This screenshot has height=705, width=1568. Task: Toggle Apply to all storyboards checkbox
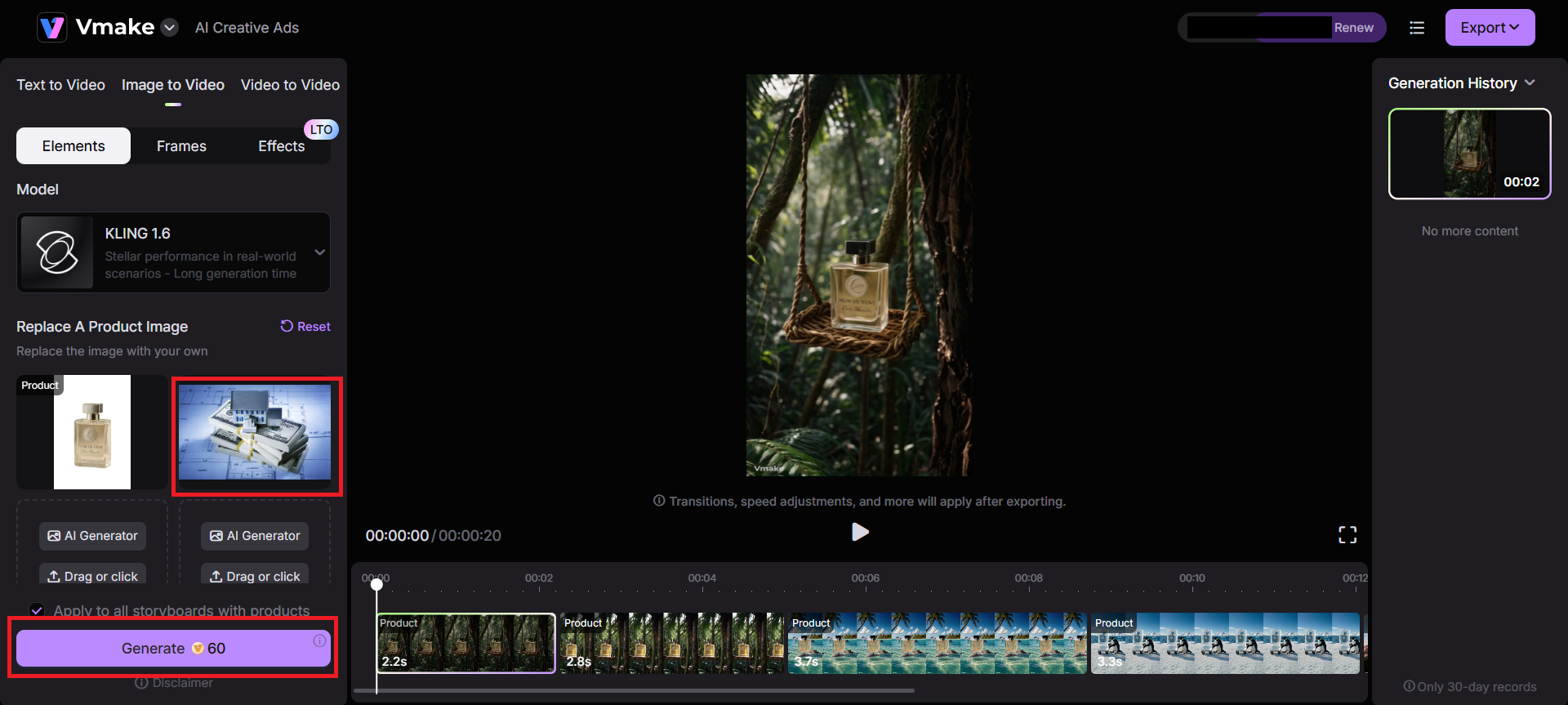click(x=37, y=610)
